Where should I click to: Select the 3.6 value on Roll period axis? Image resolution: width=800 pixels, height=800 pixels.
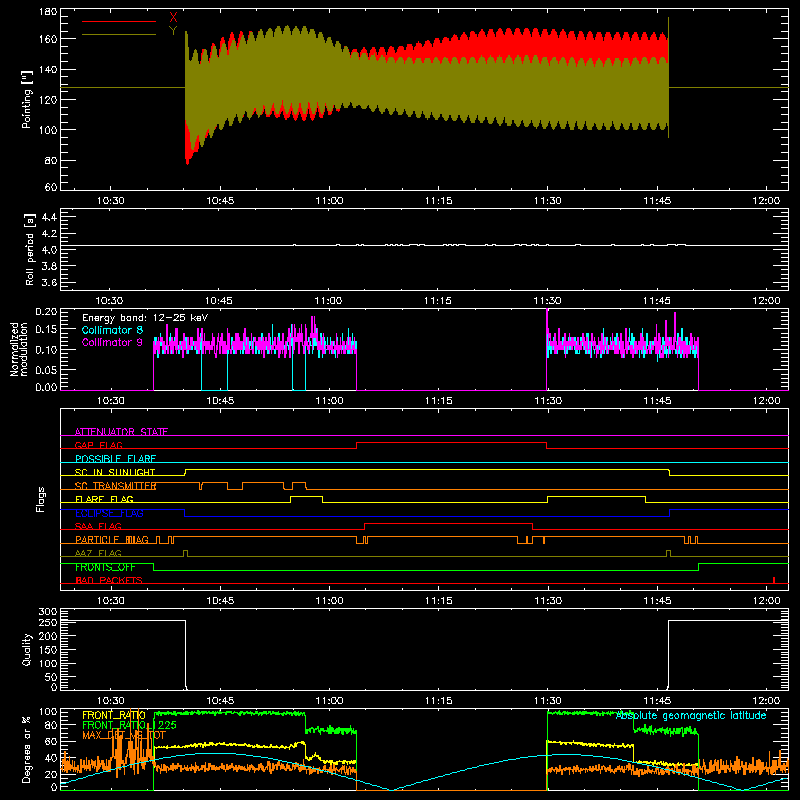click(x=49, y=282)
